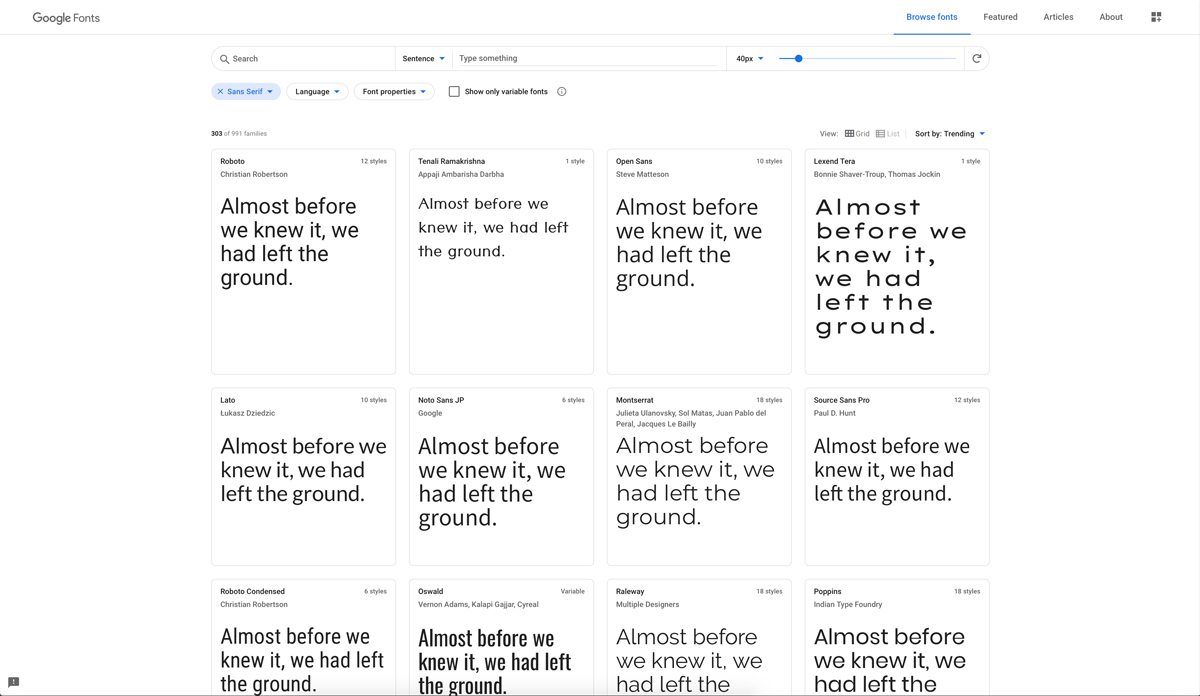This screenshot has height=696, width=1200.
Task: Click the feedback icon in the bottom corner
Action: click(14, 682)
